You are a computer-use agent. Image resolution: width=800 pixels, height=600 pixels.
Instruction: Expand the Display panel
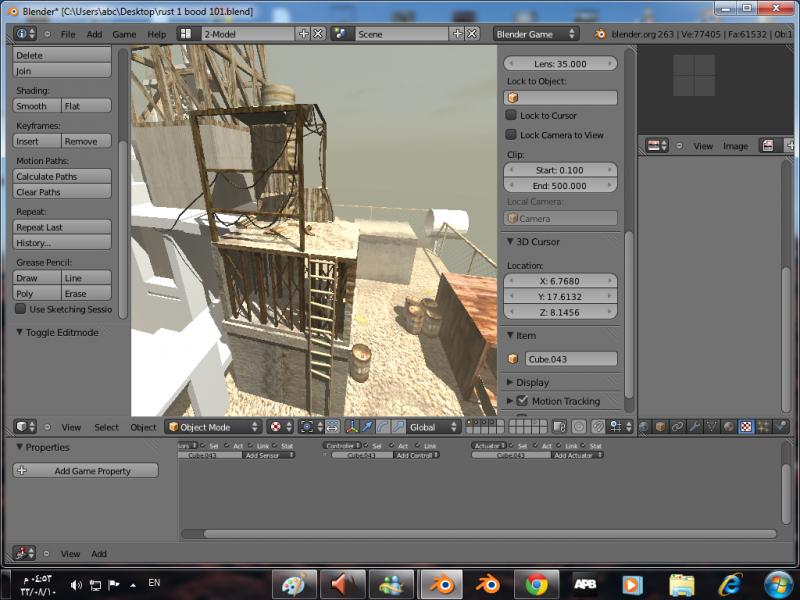(x=533, y=382)
